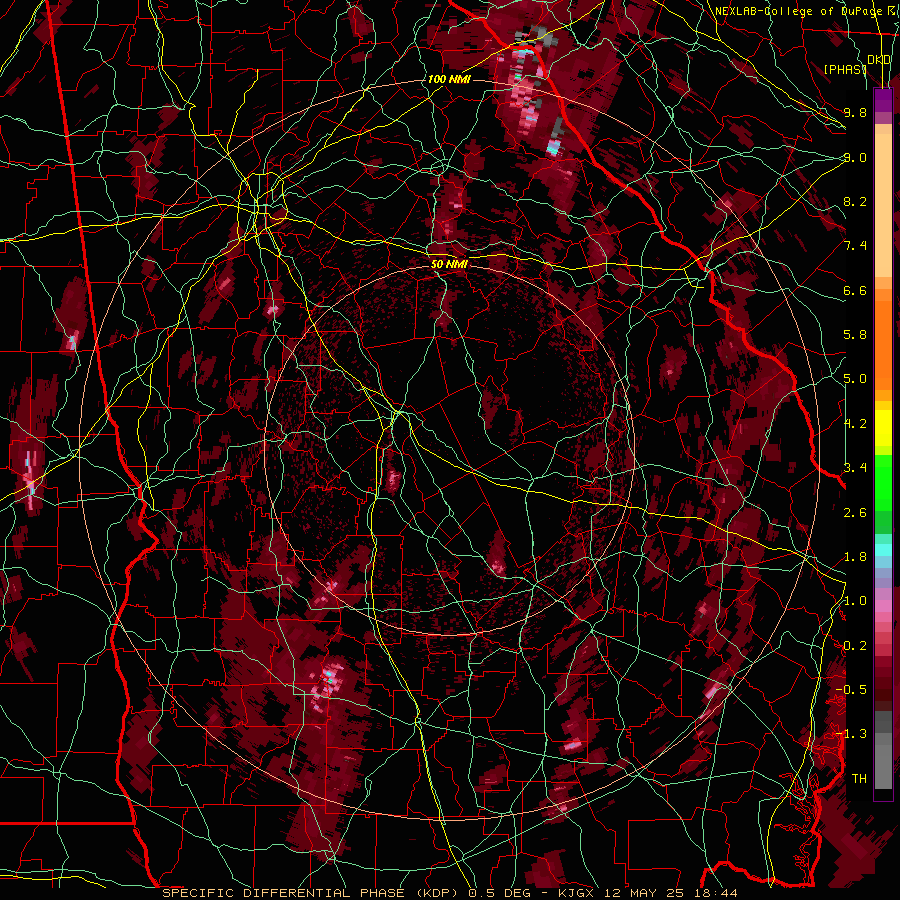
Task: Click the "100 NMI" range ring label
Action: coord(449,79)
